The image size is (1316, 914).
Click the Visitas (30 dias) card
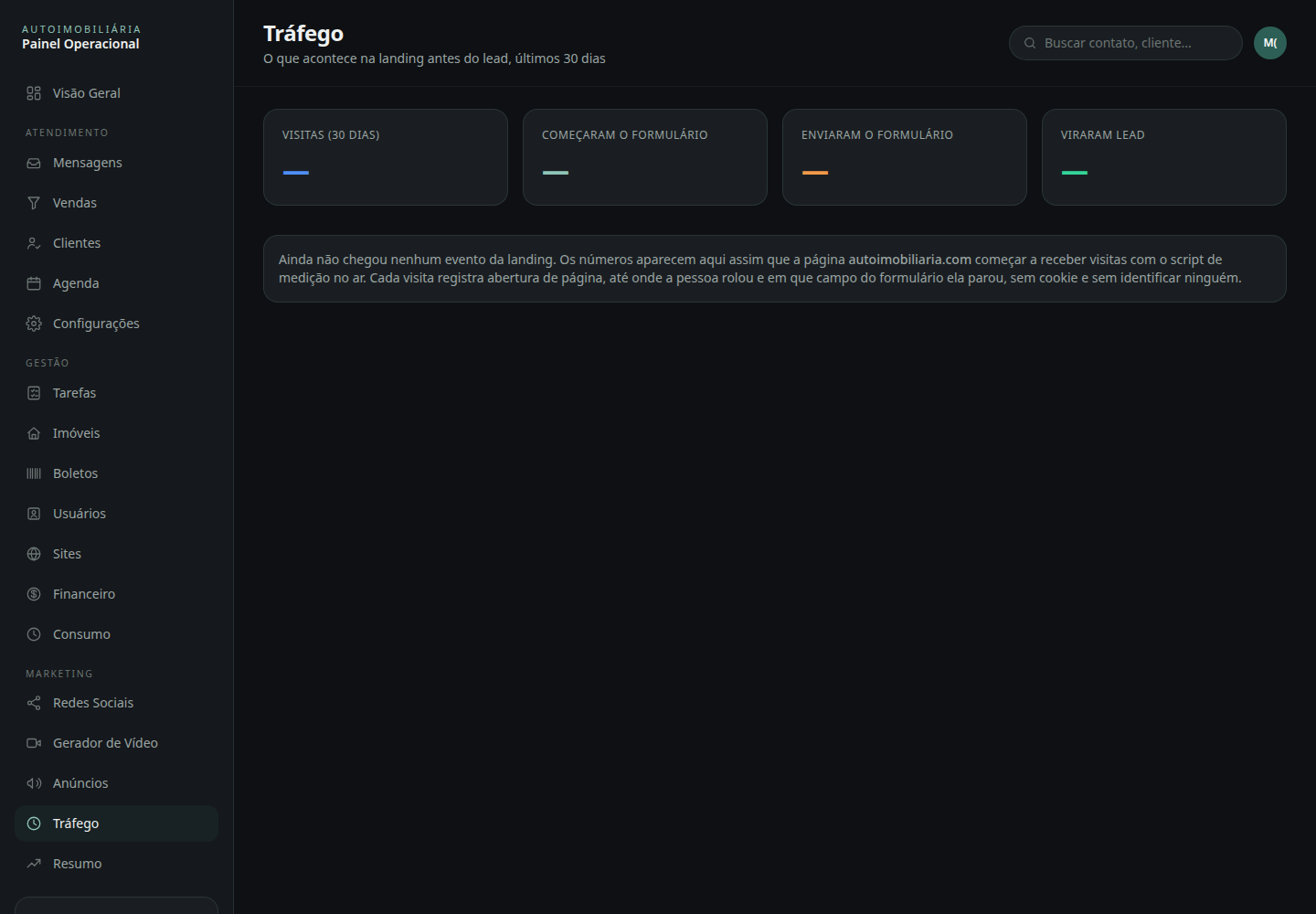[x=386, y=157]
